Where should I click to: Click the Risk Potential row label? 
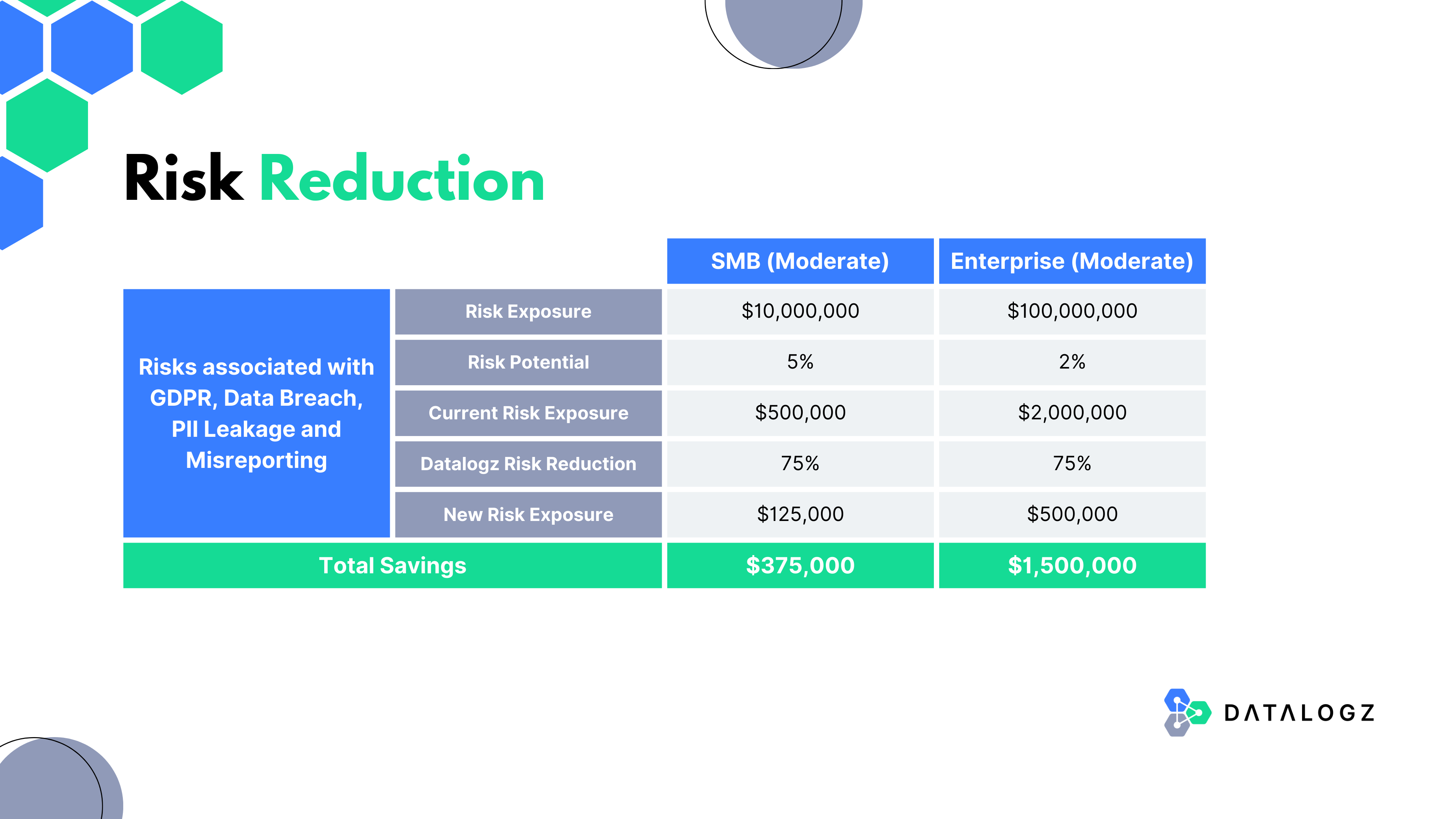(528, 362)
